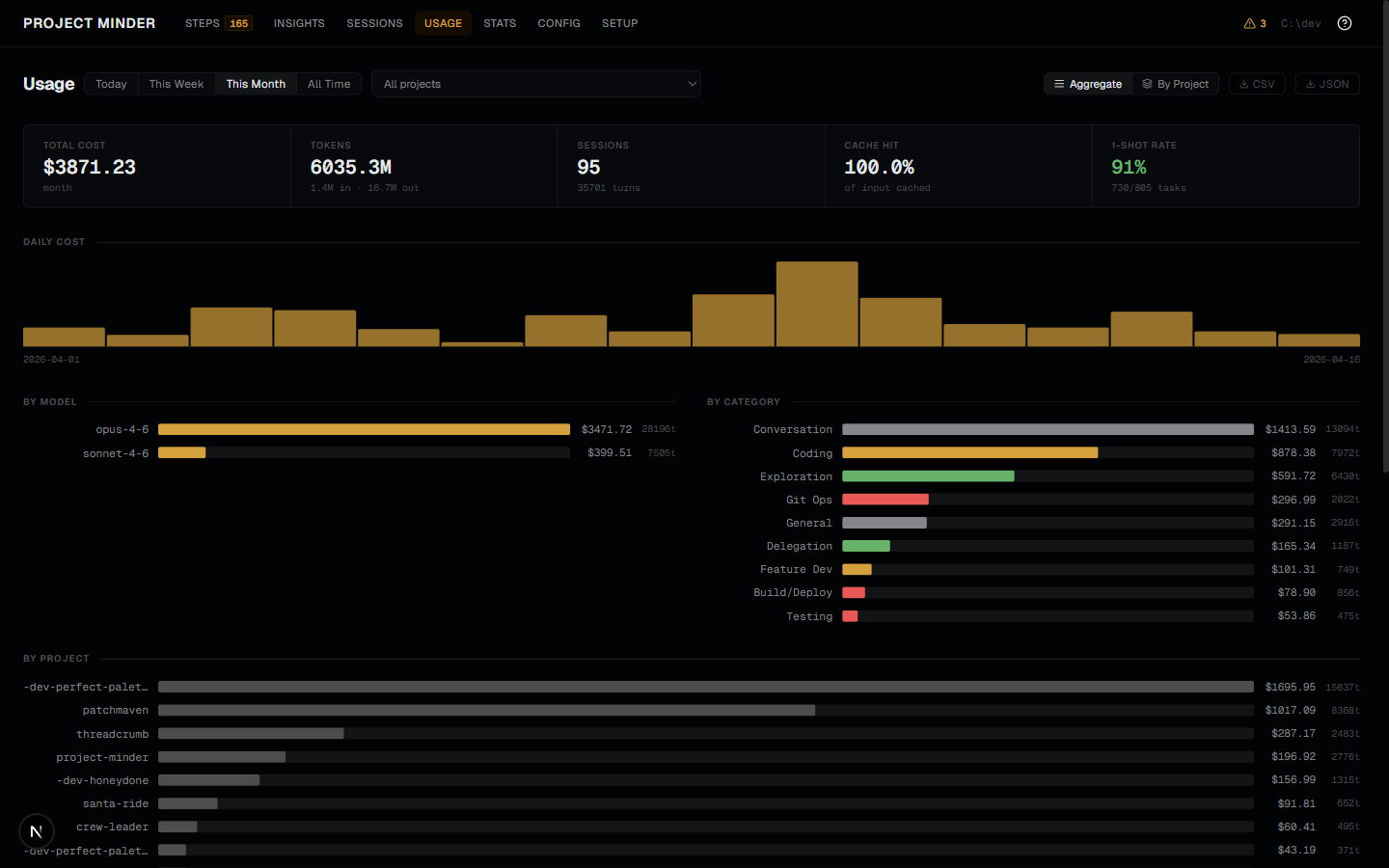
Task: Click the warning triangle showing 3 alerts
Action: pos(1254,22)
